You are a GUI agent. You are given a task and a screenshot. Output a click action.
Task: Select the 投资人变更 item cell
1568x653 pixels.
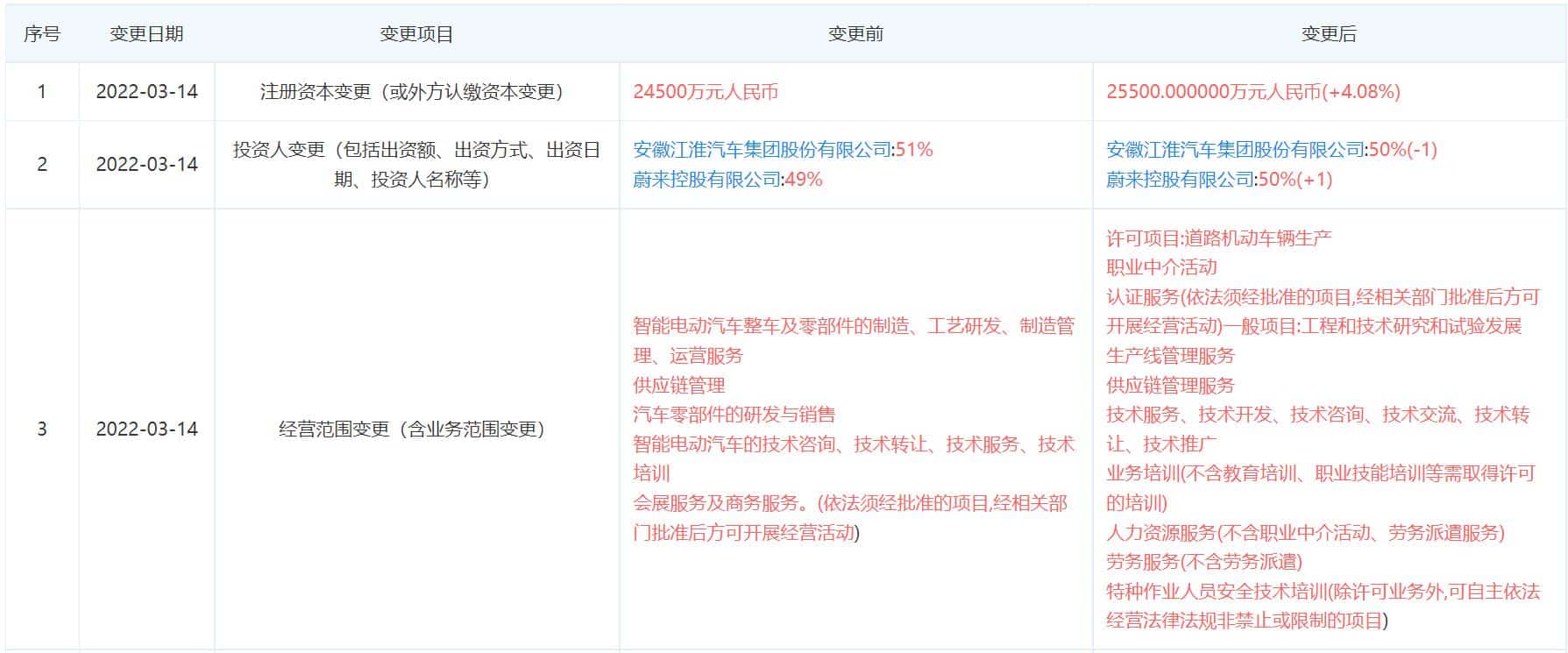(416, 165)
